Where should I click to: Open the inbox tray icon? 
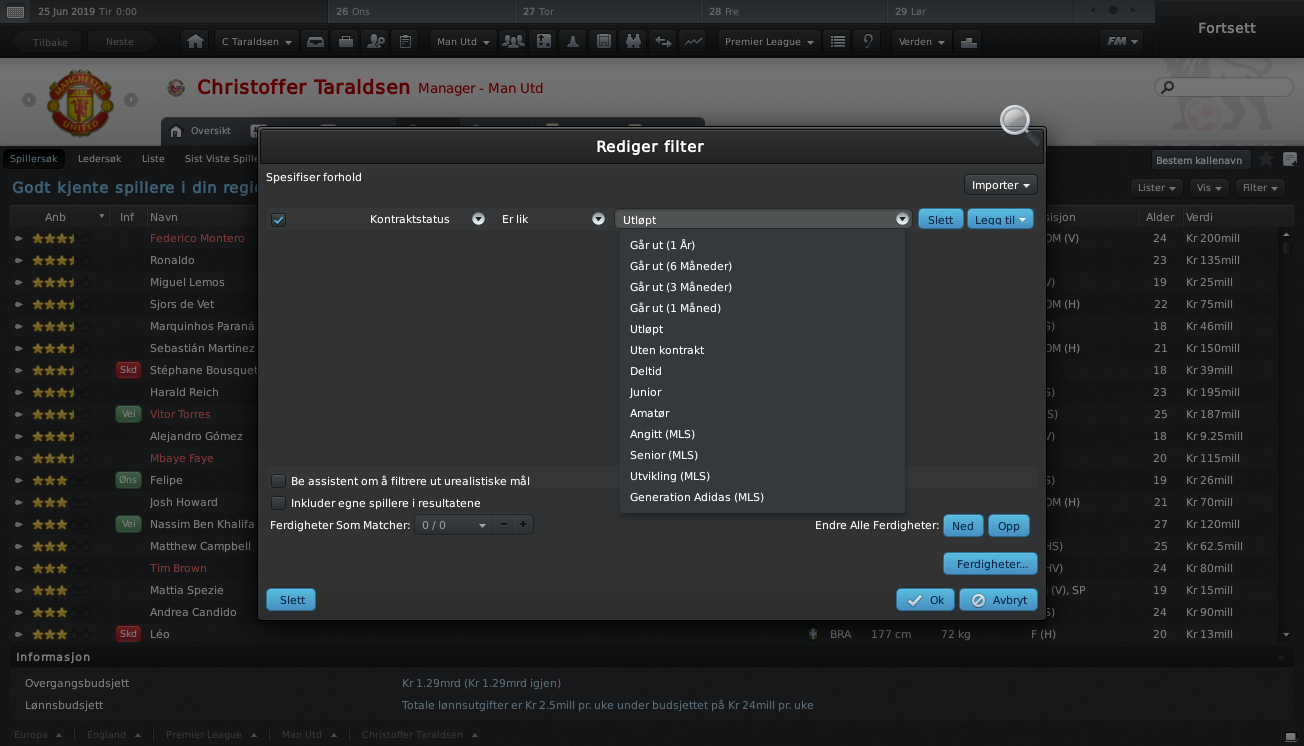coord(315,42)
